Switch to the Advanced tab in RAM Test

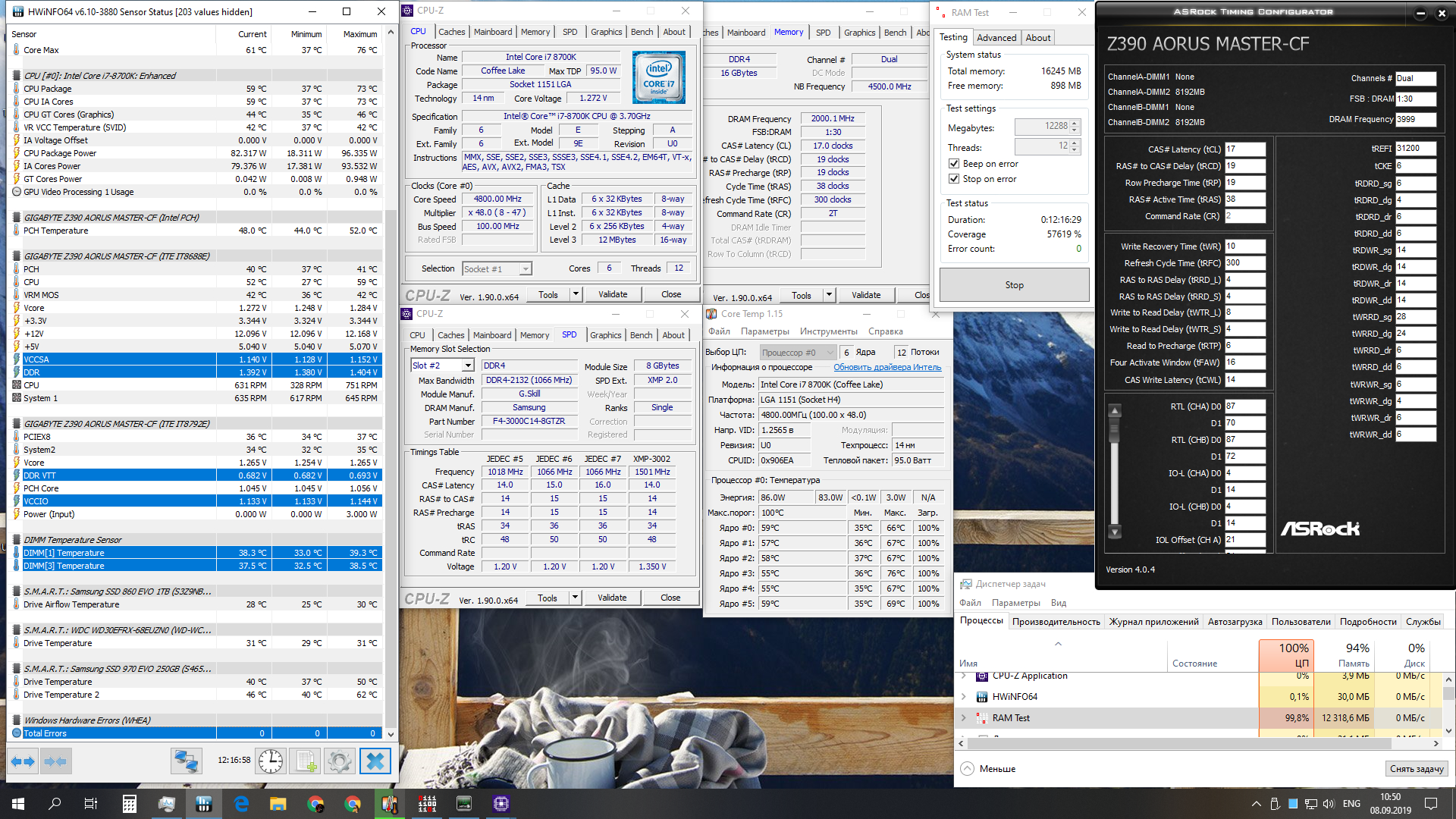(996, 38)
